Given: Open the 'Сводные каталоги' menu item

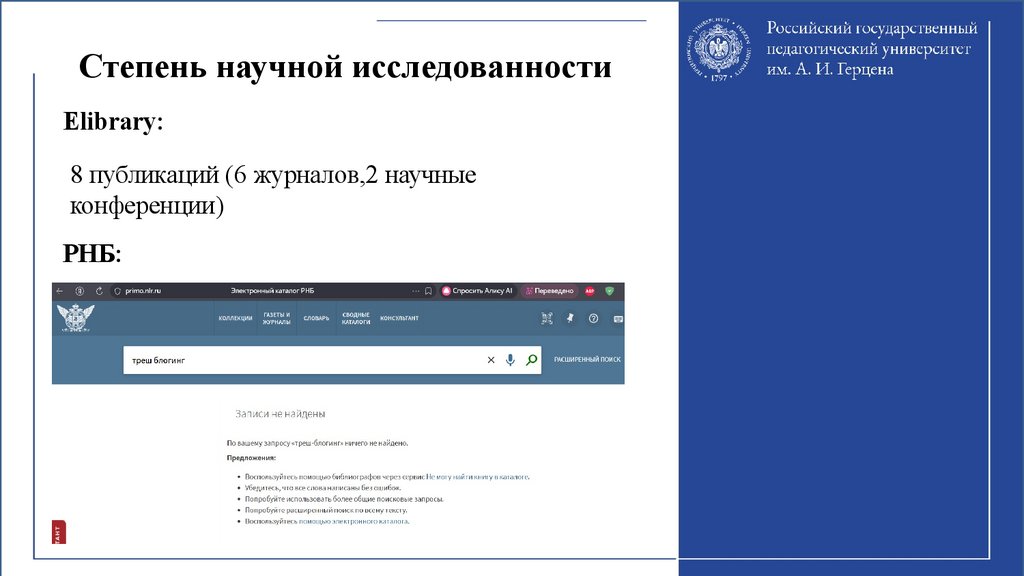Looking at the screenshot, I should pos(356,318).
